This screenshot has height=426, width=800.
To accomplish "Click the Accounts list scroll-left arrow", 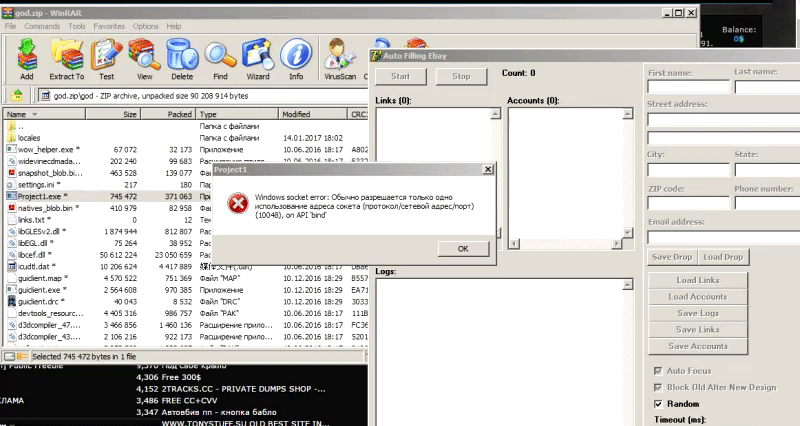I will (x=514, y=244).
